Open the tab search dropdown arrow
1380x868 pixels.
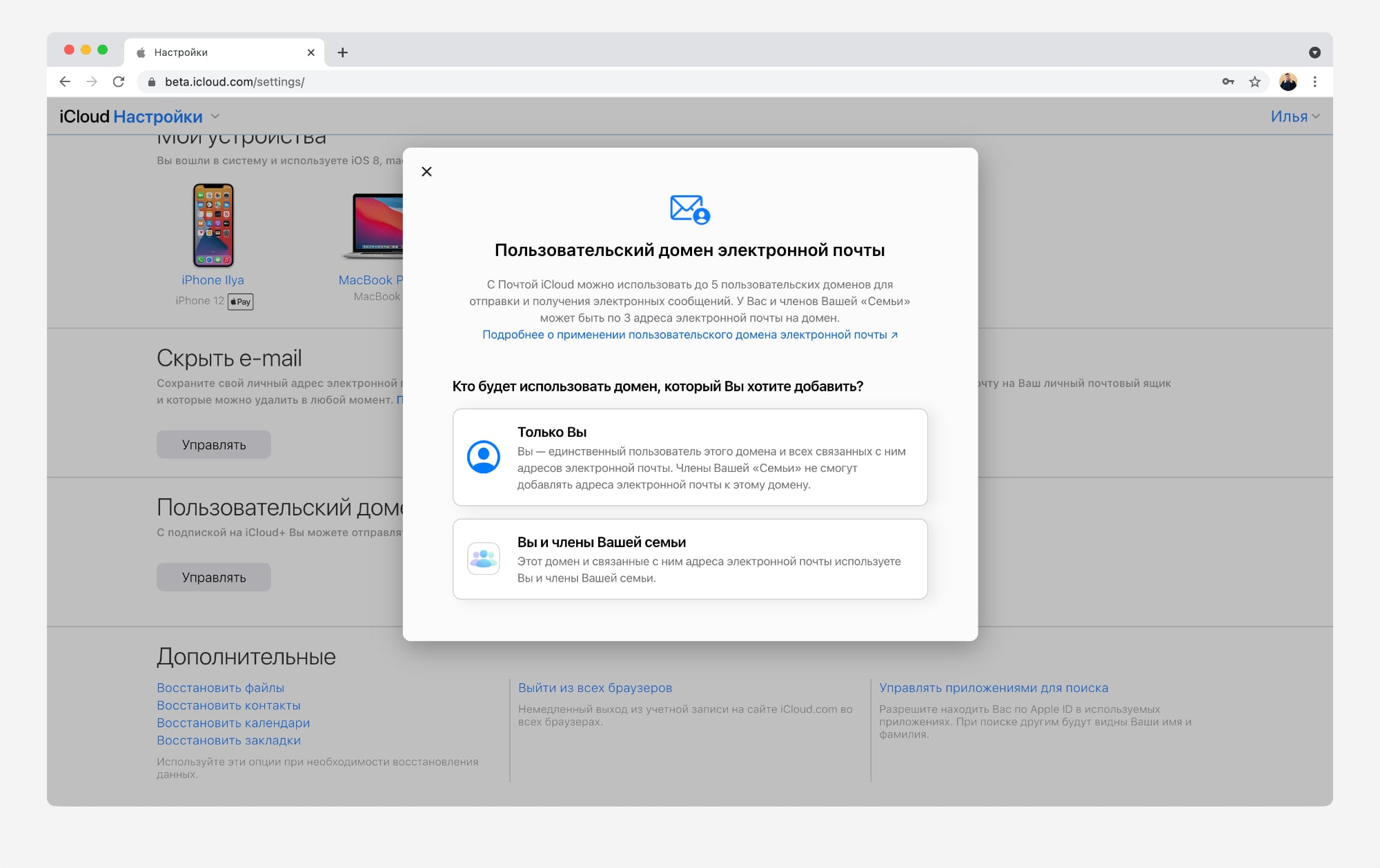[1314, 52]
